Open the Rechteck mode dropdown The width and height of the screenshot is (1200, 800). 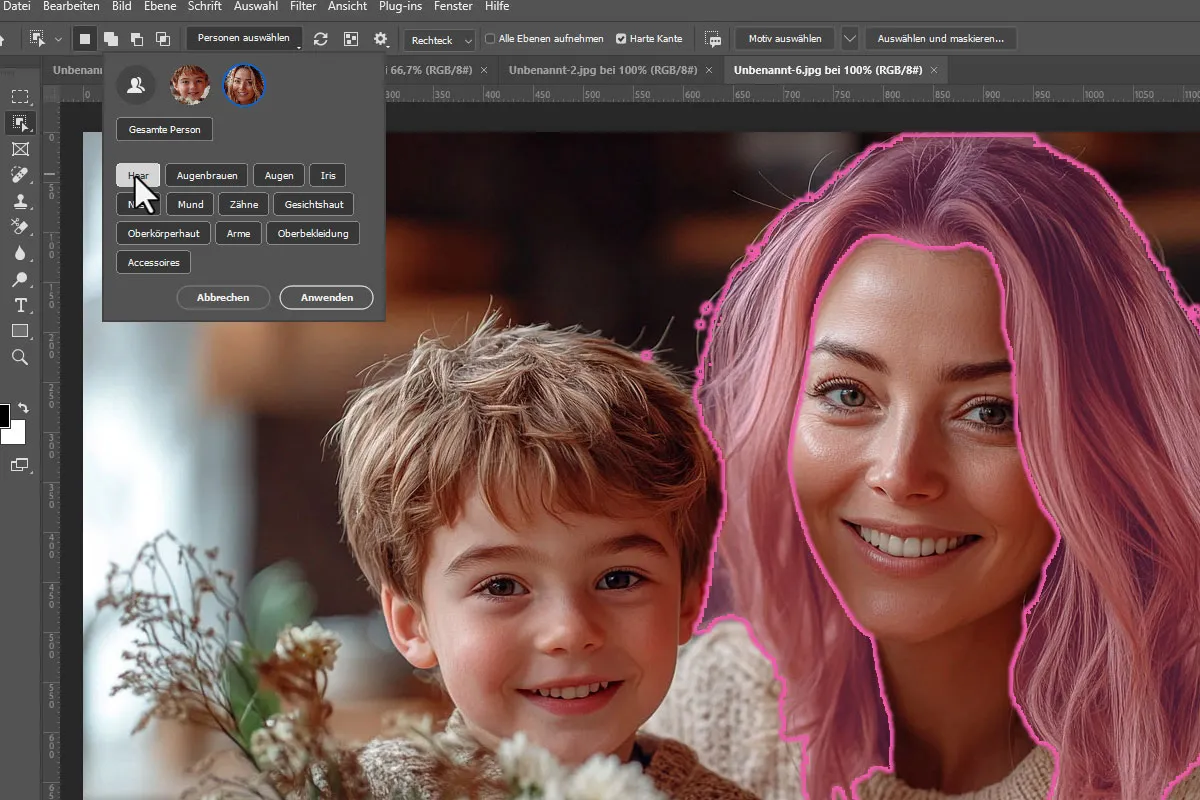point(440,40)
